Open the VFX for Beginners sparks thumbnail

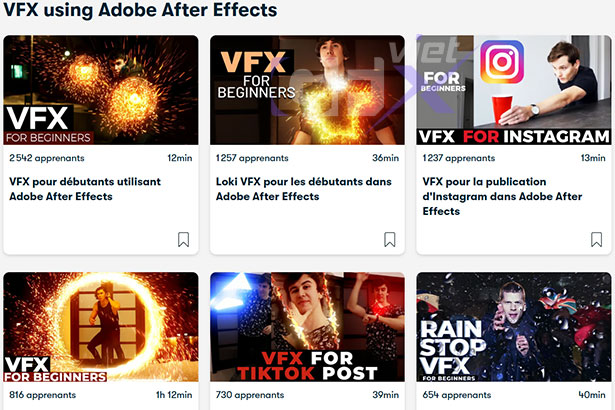[101, 90]
